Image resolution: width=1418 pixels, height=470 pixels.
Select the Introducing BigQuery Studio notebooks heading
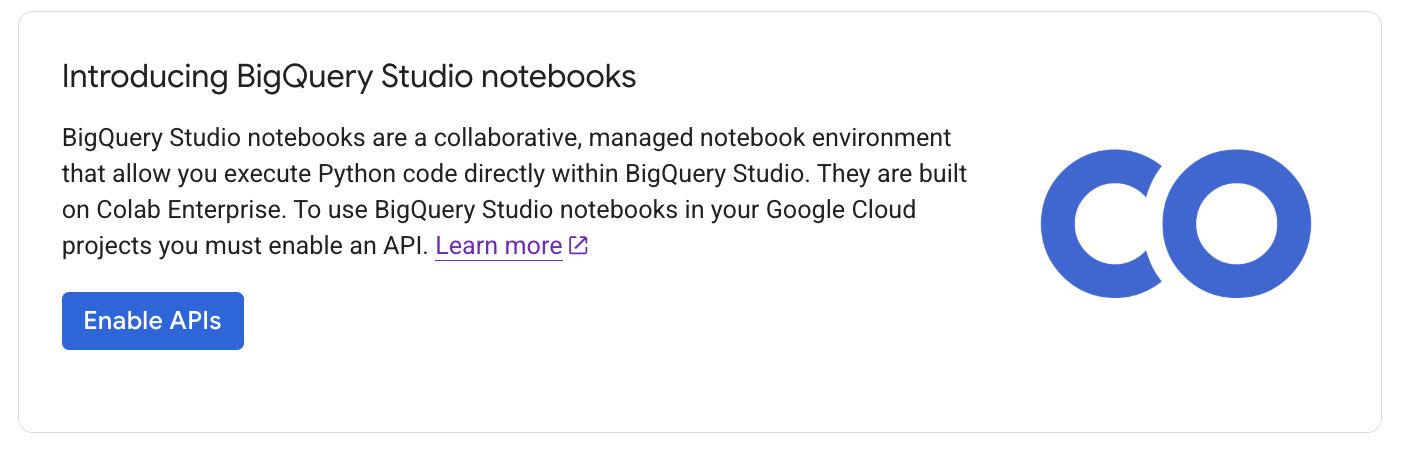(x=348, y=77)
